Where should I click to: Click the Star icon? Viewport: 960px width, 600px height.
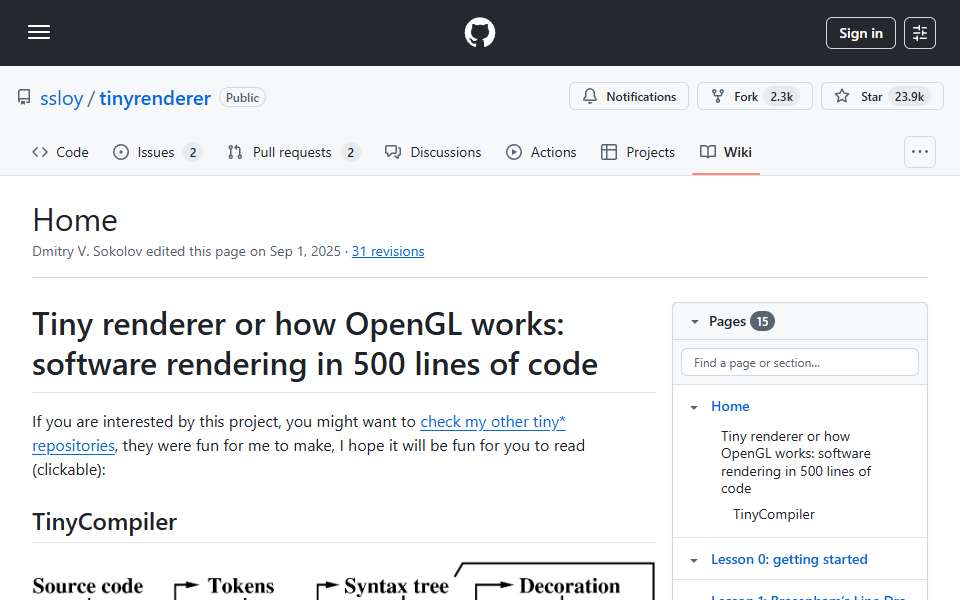point(842,96)
